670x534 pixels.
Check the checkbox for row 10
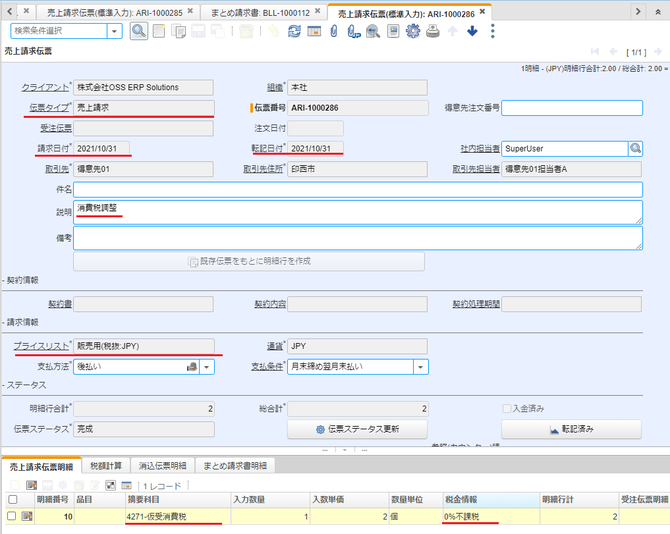(12, 516)
